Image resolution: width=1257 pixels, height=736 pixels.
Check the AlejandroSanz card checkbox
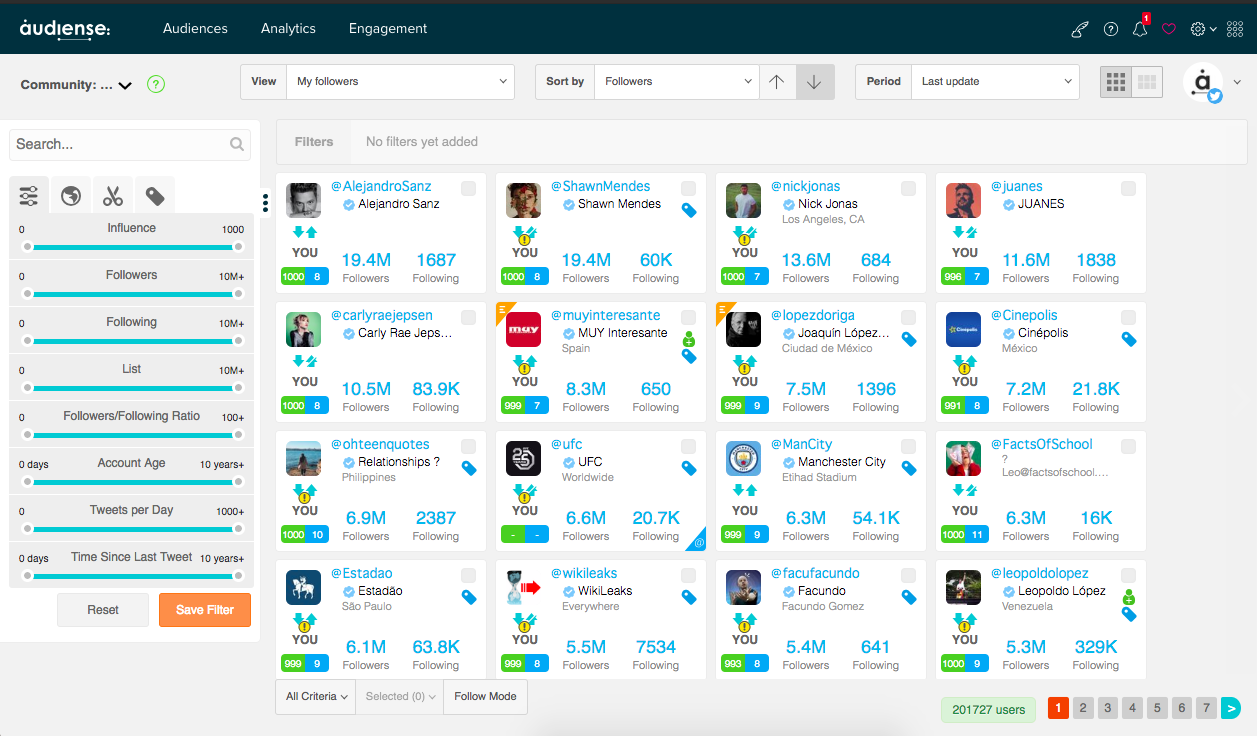tap(468, 188)
